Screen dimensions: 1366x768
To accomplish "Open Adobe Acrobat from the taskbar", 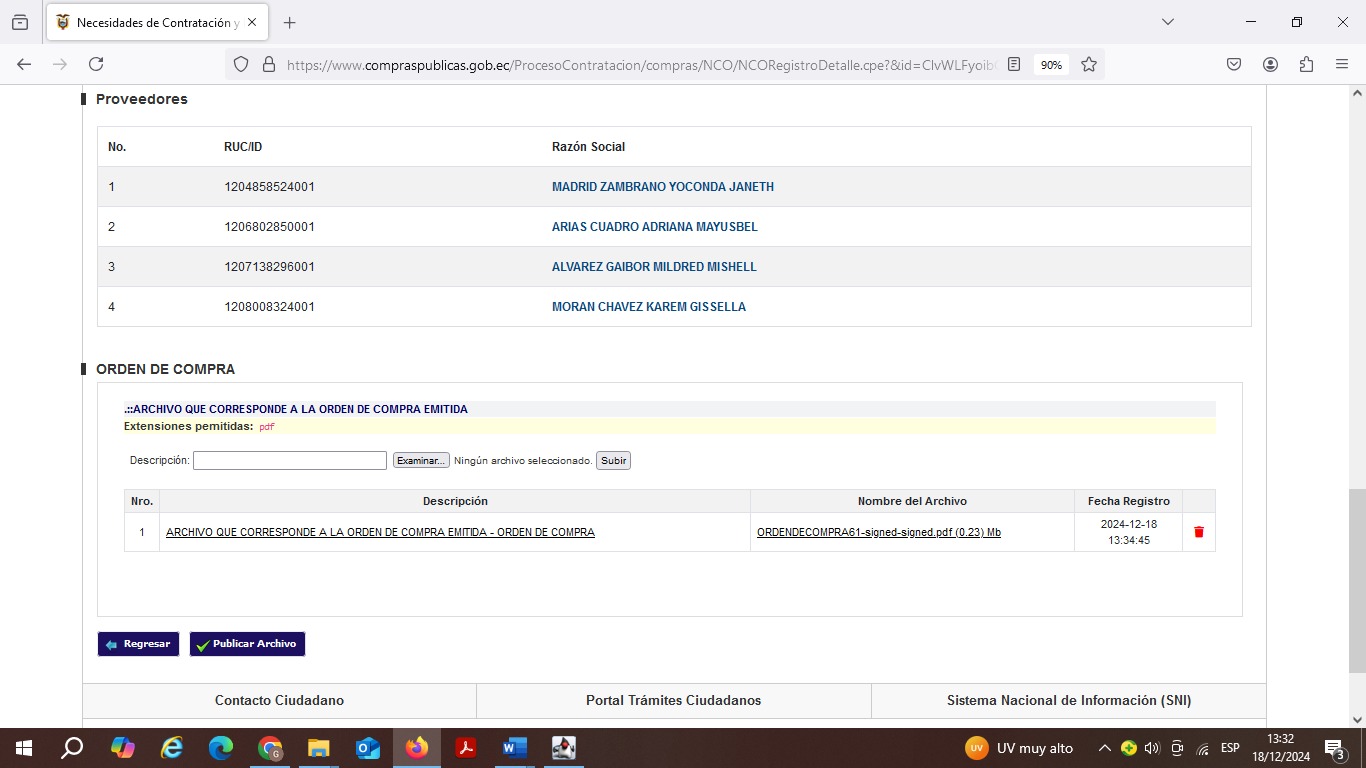I will click(x=466, y=748).
